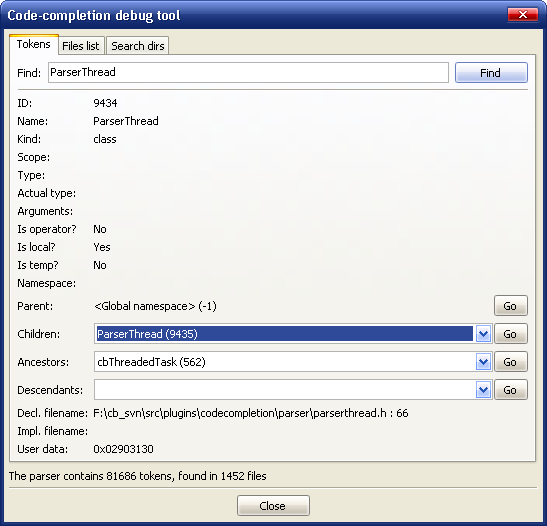Screen dimensions: 547x526
Task: Expand the Ancestors dropdown arrow
Action: click(x=483, y=362)
